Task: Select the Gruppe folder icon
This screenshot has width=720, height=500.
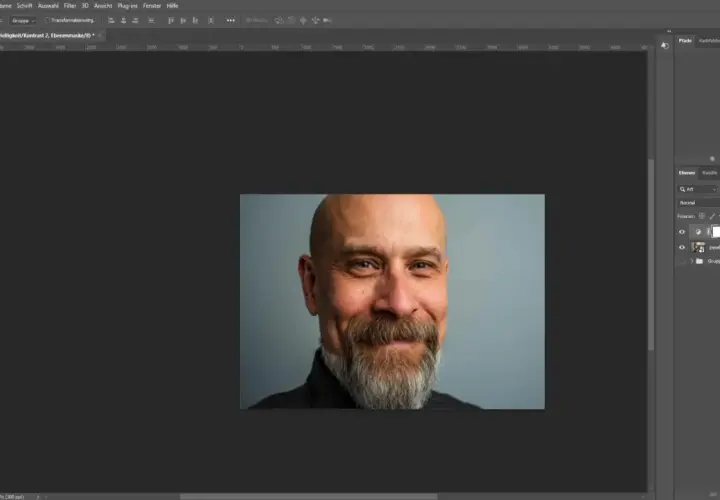Action: (x=699, y=261)
